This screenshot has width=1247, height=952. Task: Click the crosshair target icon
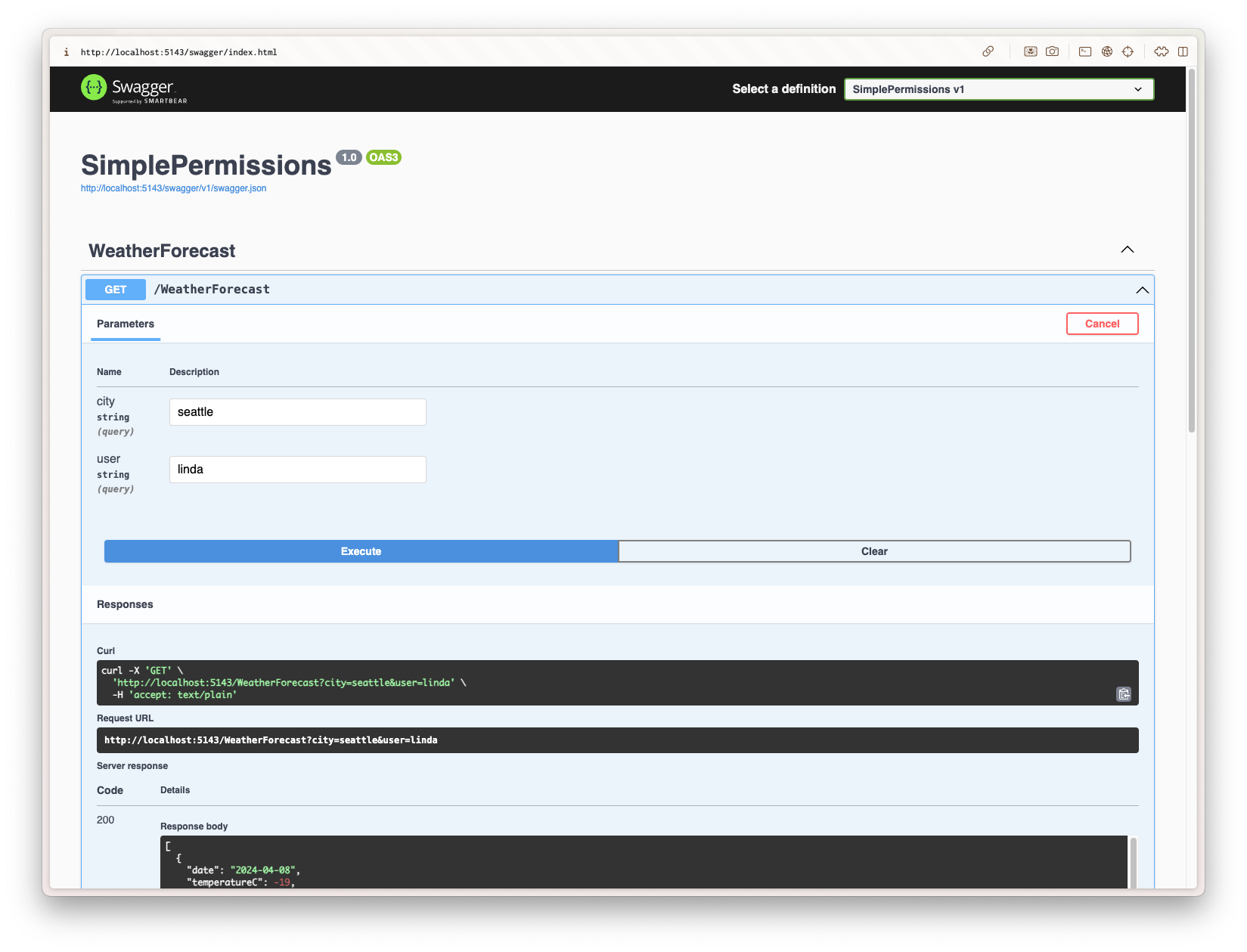[x=1128, y=51]
